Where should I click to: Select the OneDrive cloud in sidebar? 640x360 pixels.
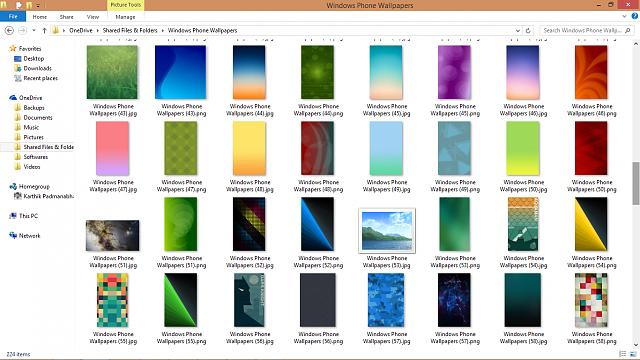13,98
